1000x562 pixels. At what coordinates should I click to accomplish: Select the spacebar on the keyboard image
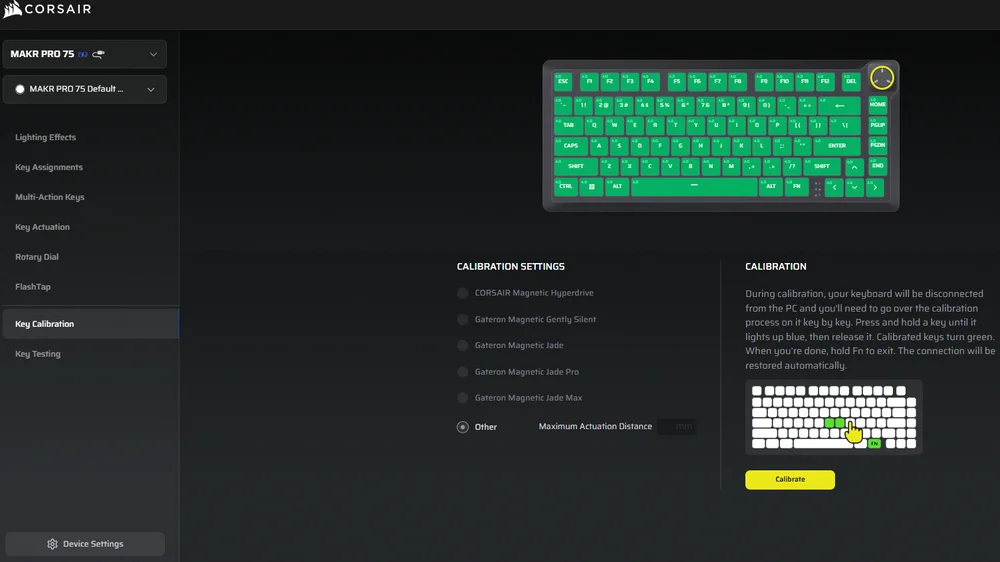(694, 186)
